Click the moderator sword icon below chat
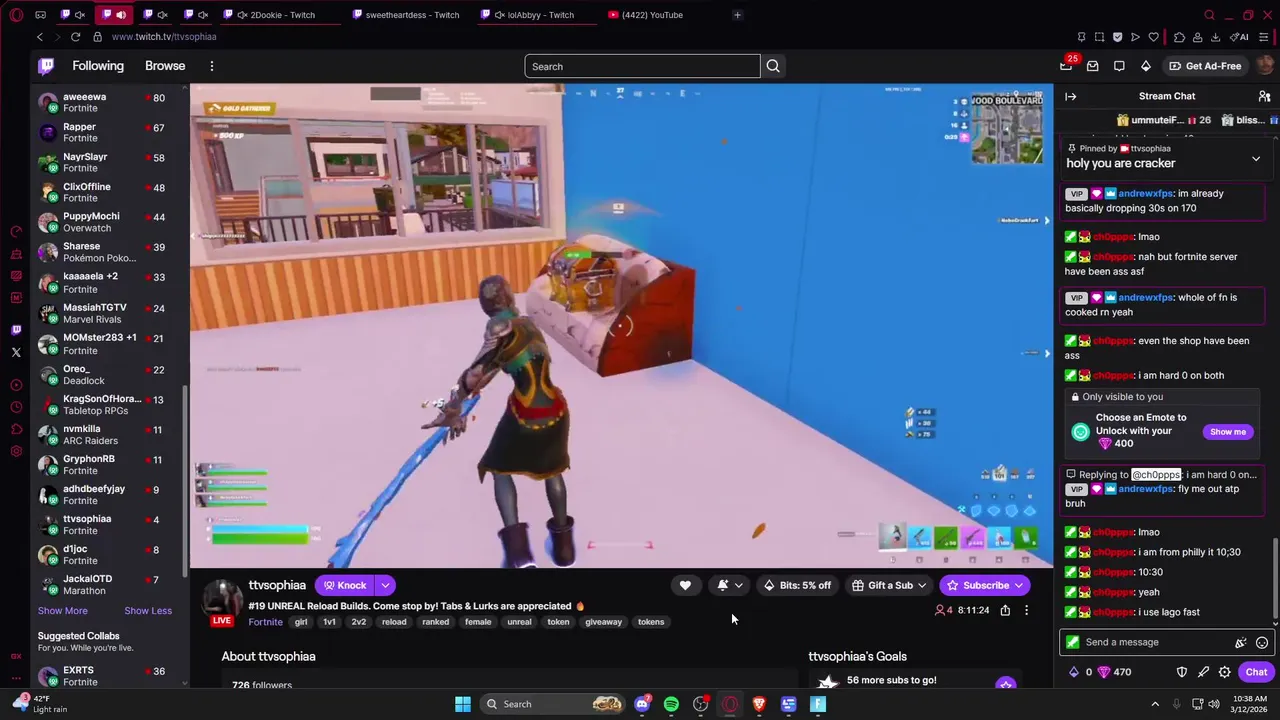 [1204, 672]
